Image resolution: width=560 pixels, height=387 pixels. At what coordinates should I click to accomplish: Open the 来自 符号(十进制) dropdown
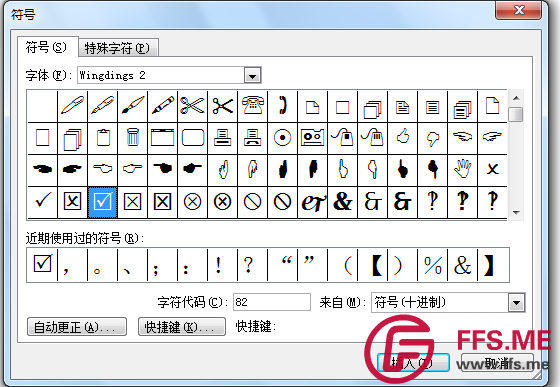pos(516,303)
